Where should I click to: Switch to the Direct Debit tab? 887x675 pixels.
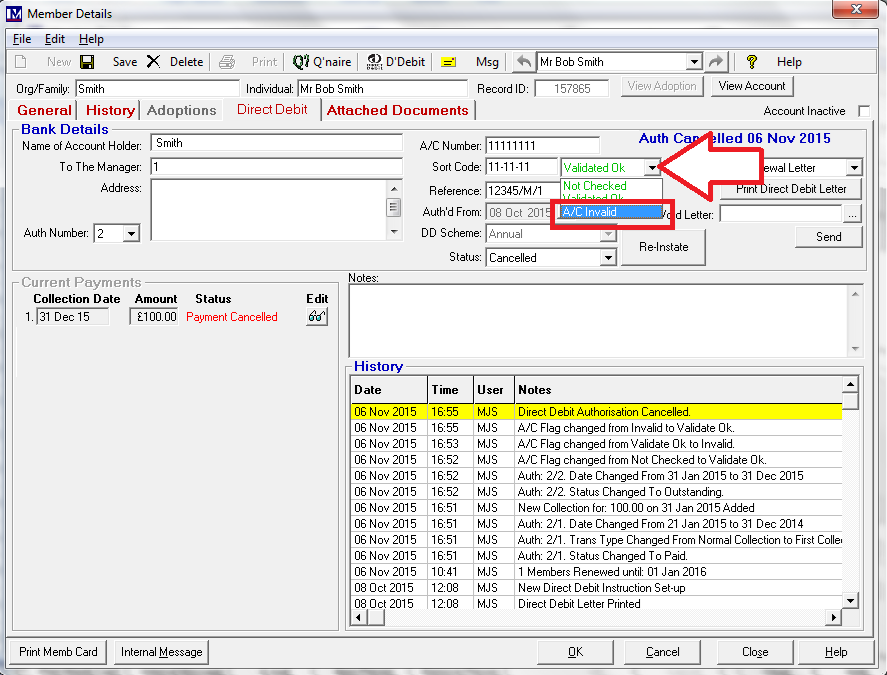pyautogui.click(x=272, y=110)
